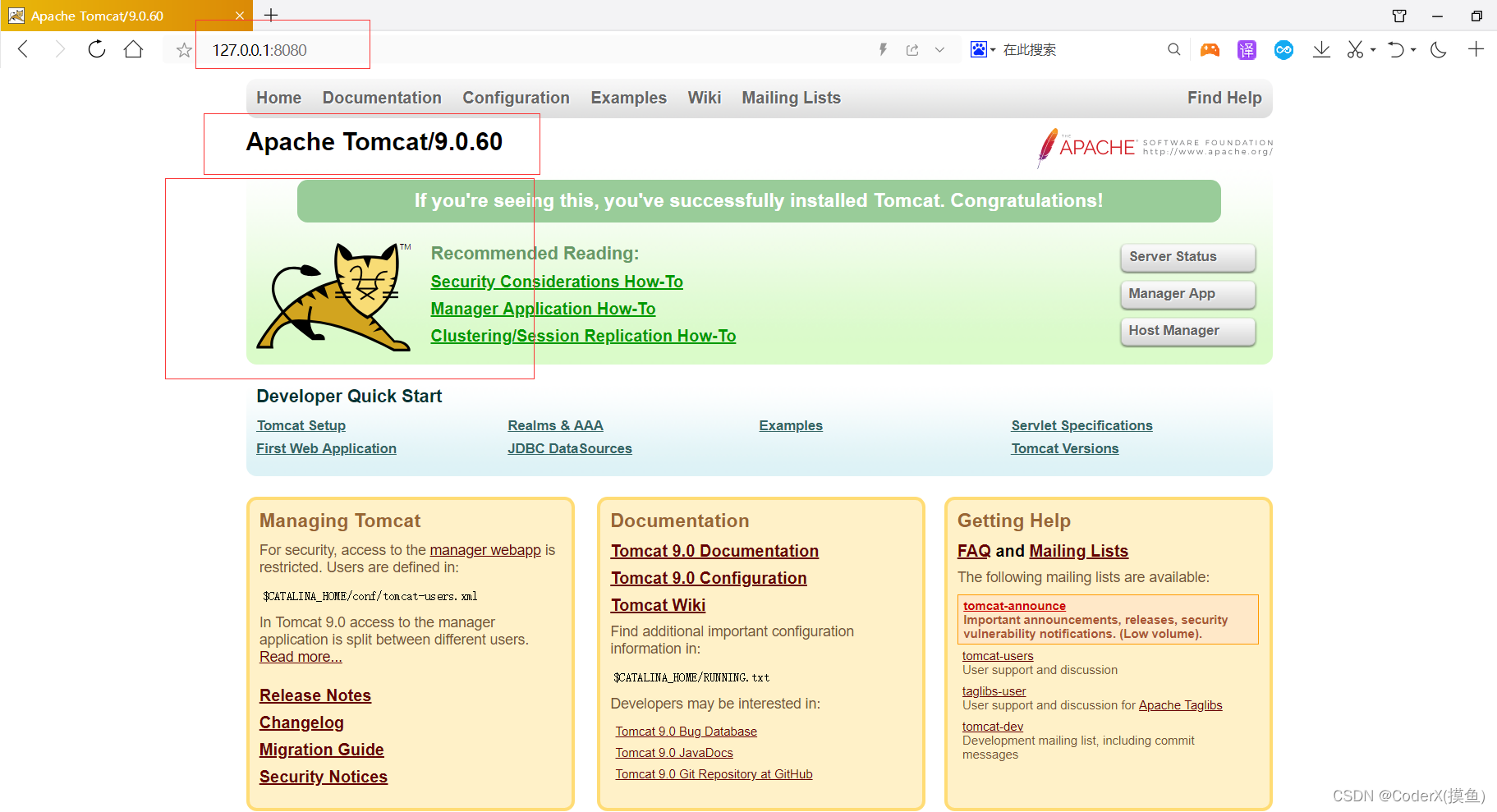Open the search engine selector paw icon

[x=978, y=49]
